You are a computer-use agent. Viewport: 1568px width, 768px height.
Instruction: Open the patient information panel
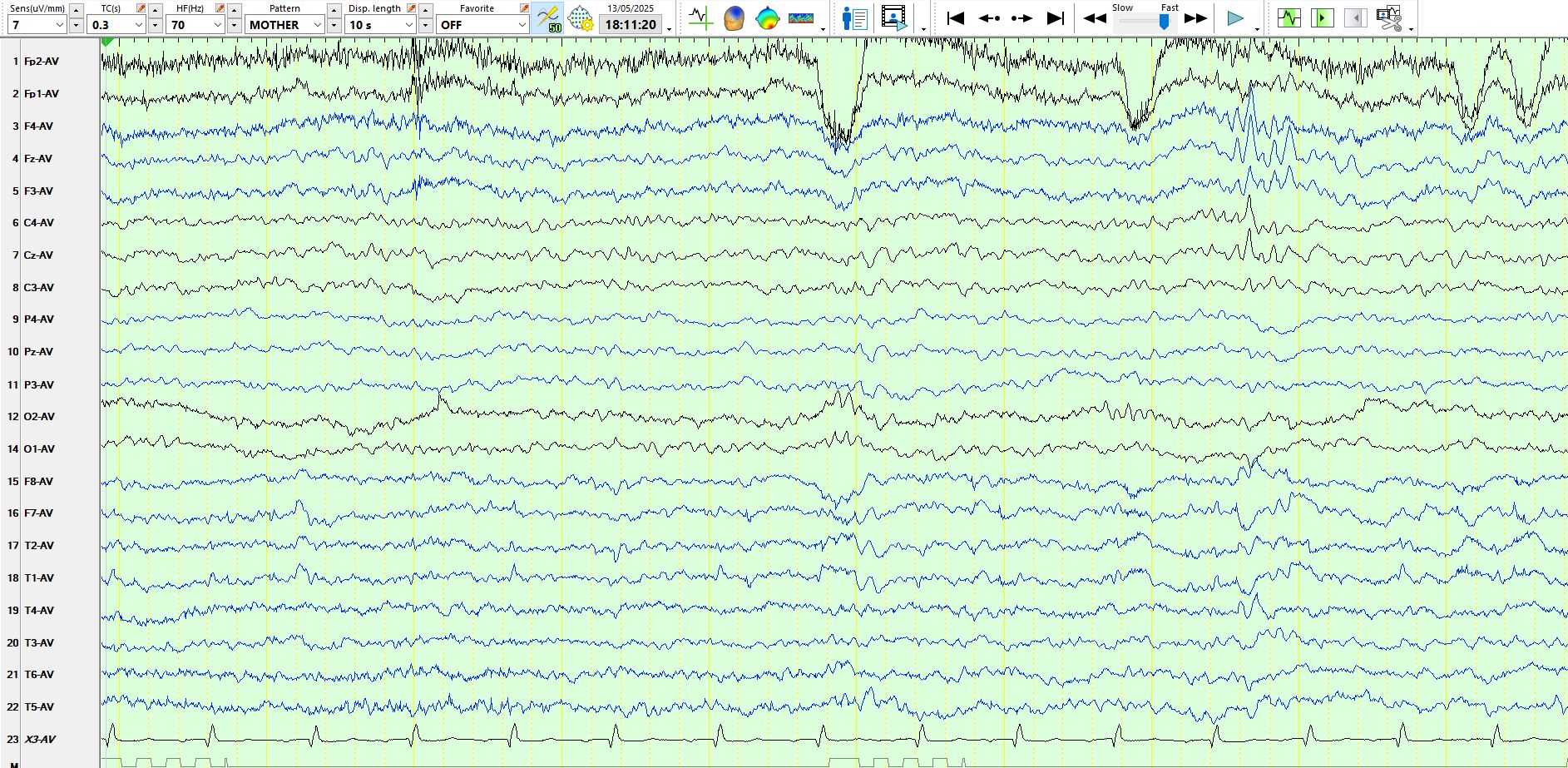click(854, 17)
